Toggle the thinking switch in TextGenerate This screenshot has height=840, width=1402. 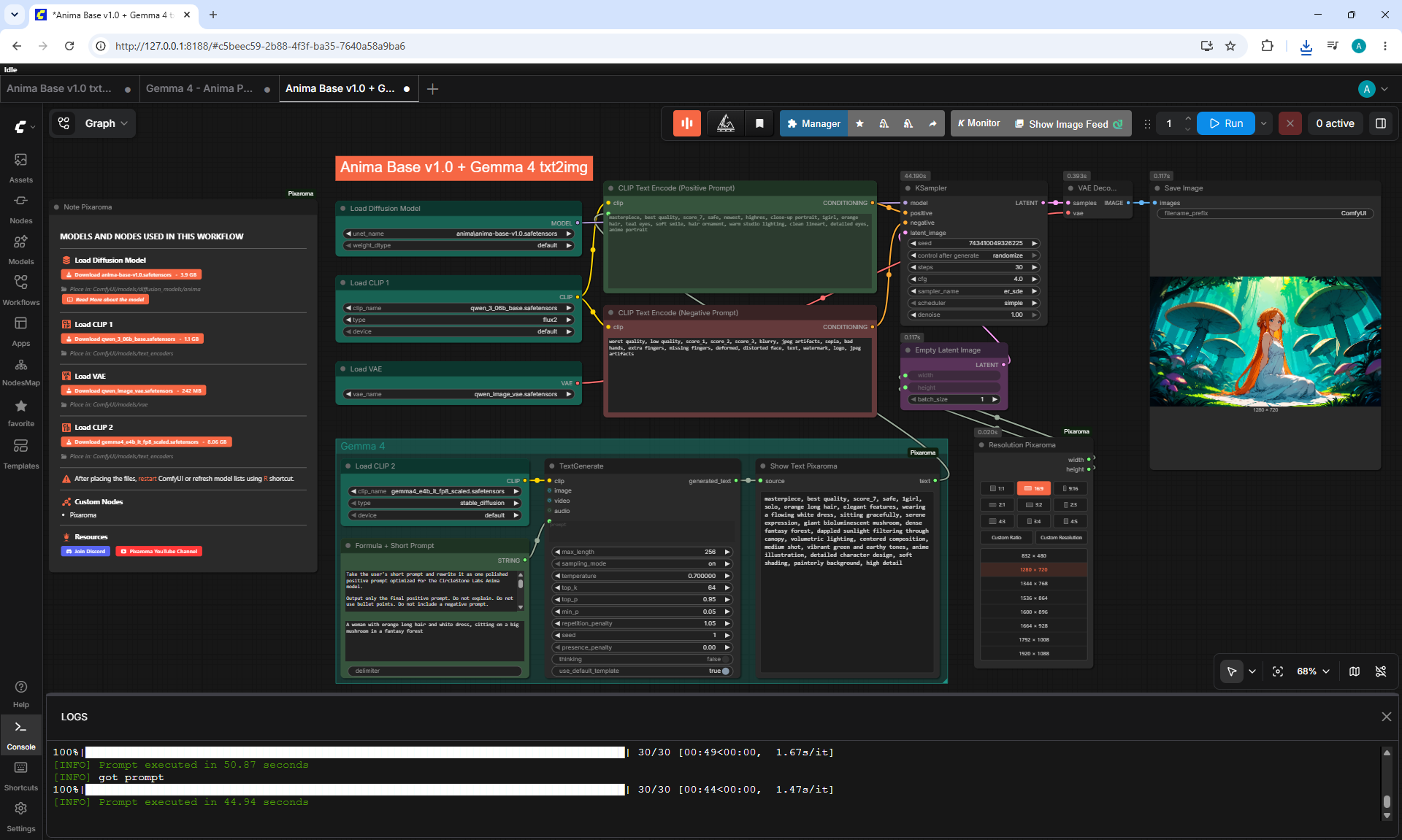point(642,659)
